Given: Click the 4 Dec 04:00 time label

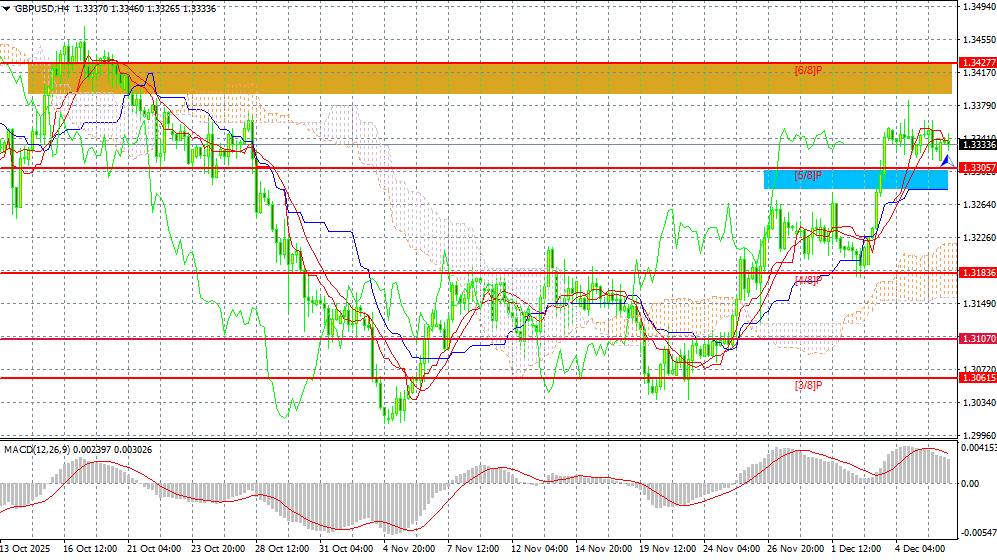Looking at the screenshot, I should (920, 549).
